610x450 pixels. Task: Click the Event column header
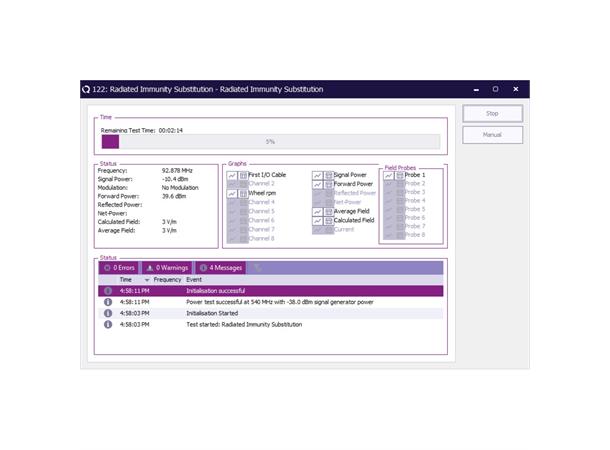(x=194, y=280)
